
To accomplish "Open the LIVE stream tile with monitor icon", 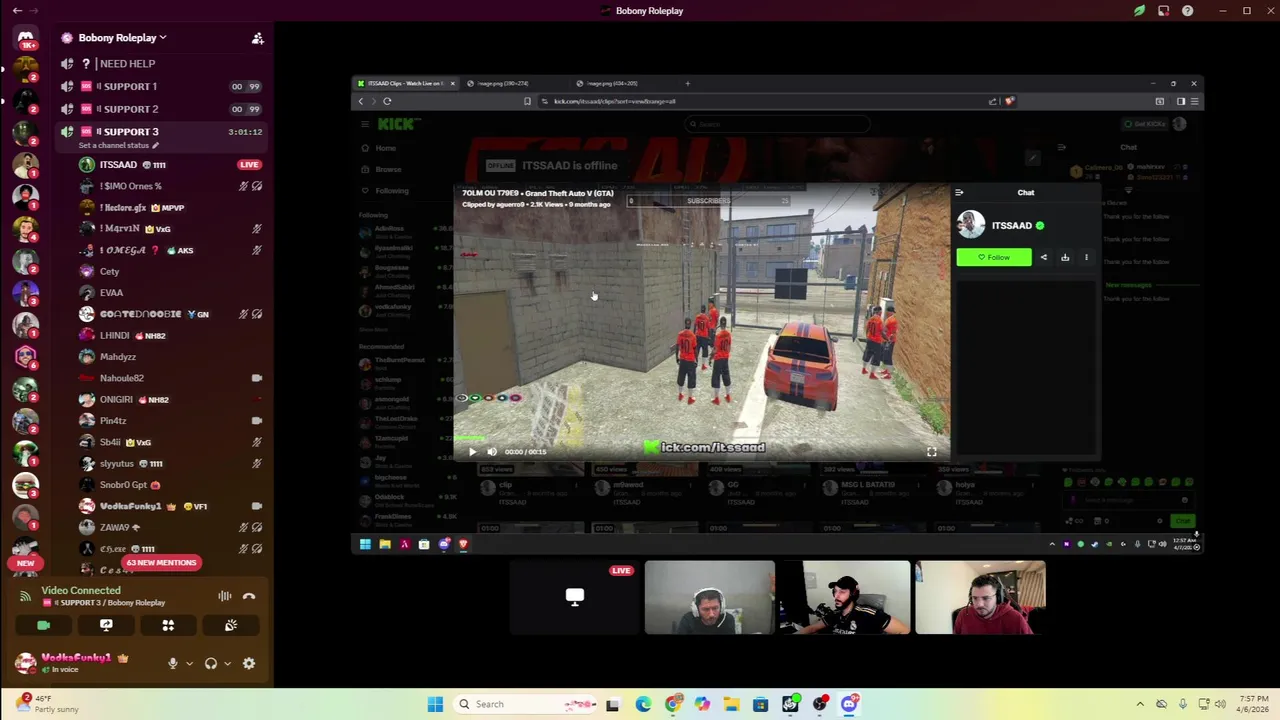I will [x=574, y=598].
